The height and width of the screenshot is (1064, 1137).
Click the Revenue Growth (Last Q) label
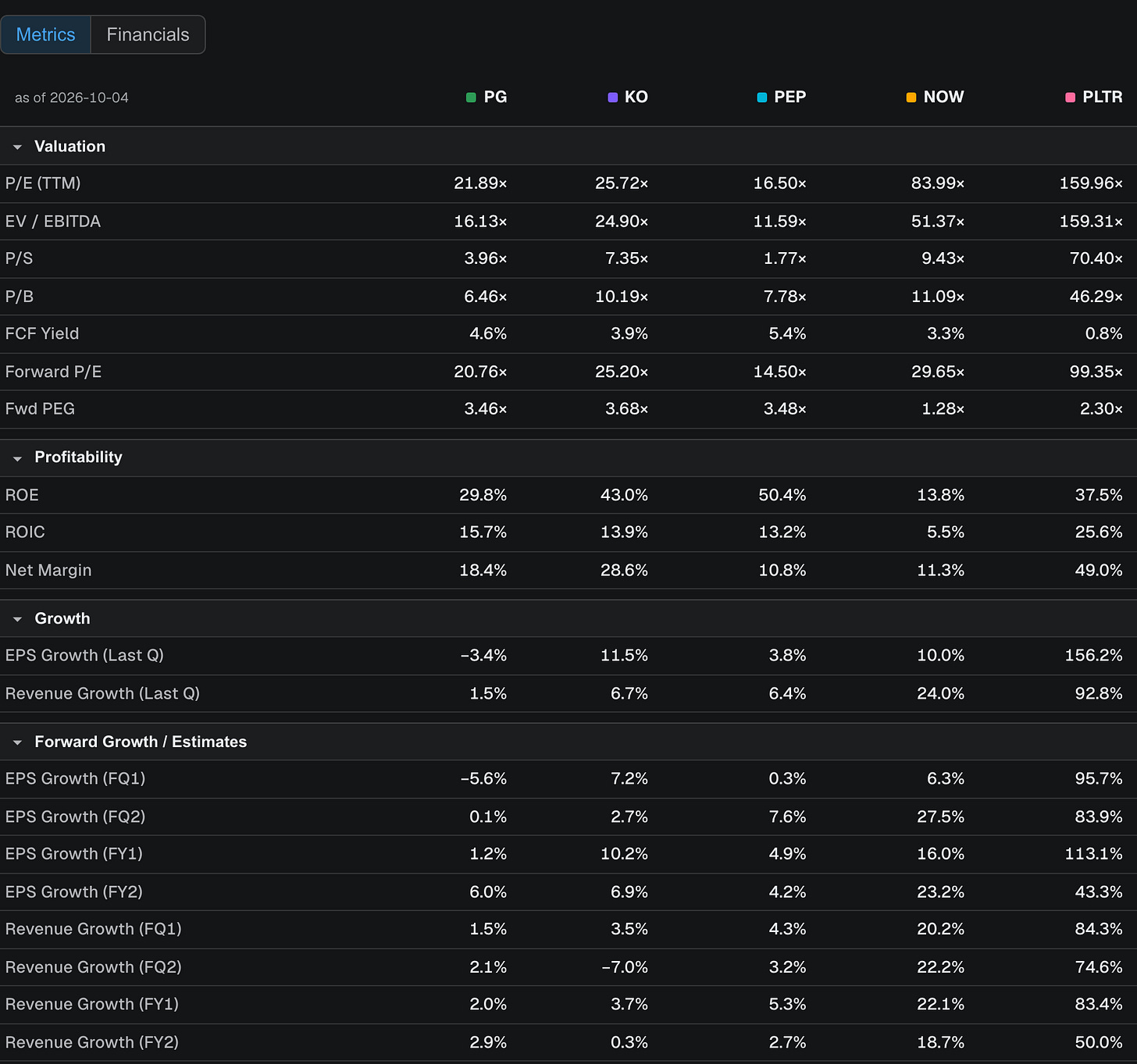(x=102, y=694)
